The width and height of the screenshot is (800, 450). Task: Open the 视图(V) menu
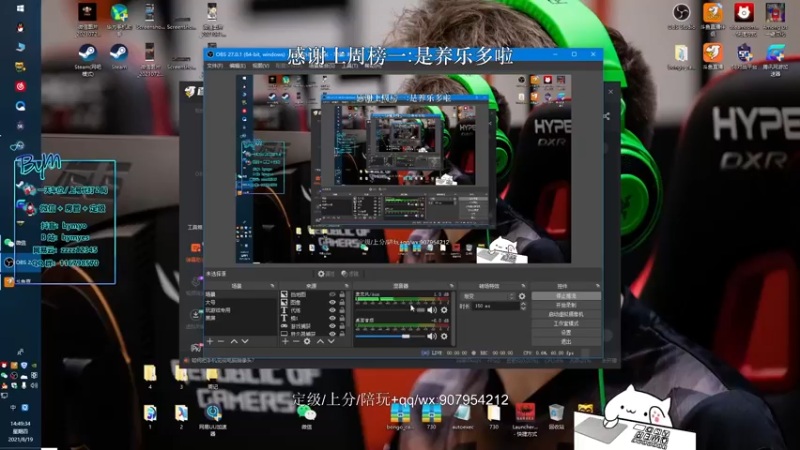pos(260,66)
